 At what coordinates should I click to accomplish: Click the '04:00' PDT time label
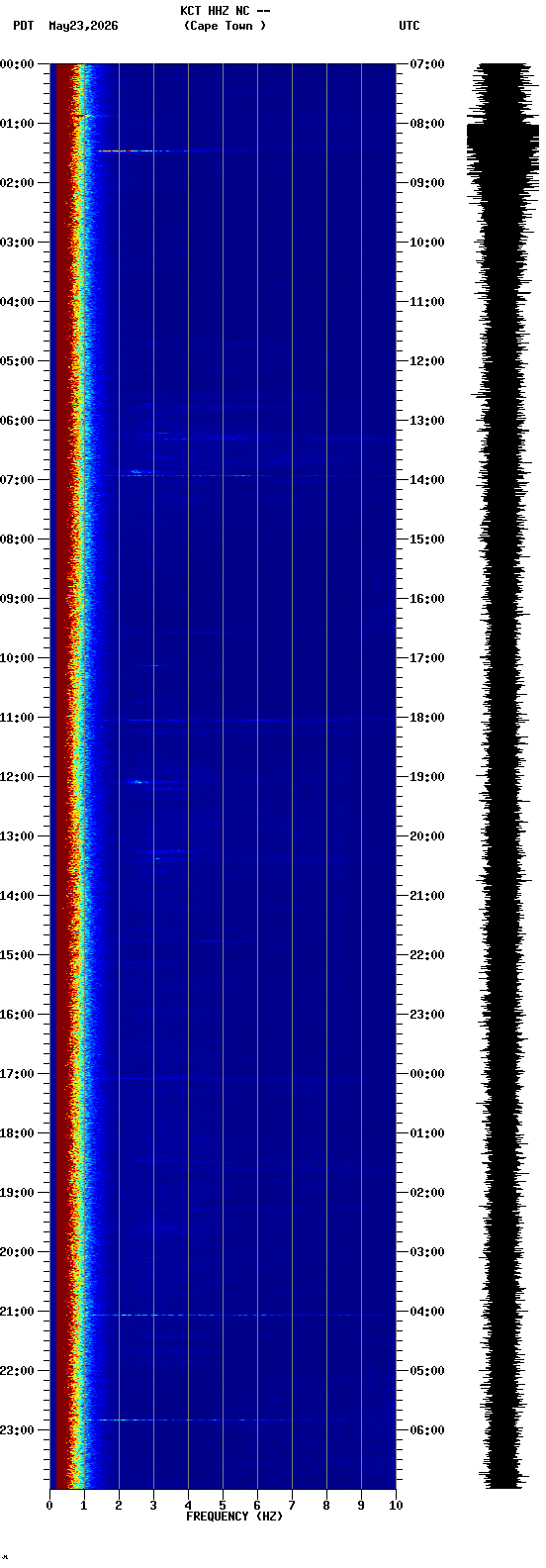point(17,302)
